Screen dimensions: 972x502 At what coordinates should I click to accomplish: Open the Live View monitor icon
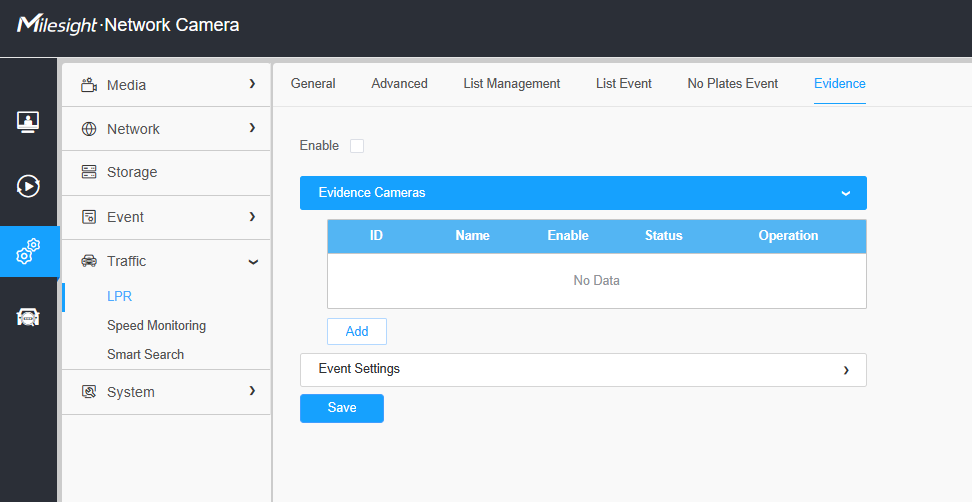(x=28, y=122)
